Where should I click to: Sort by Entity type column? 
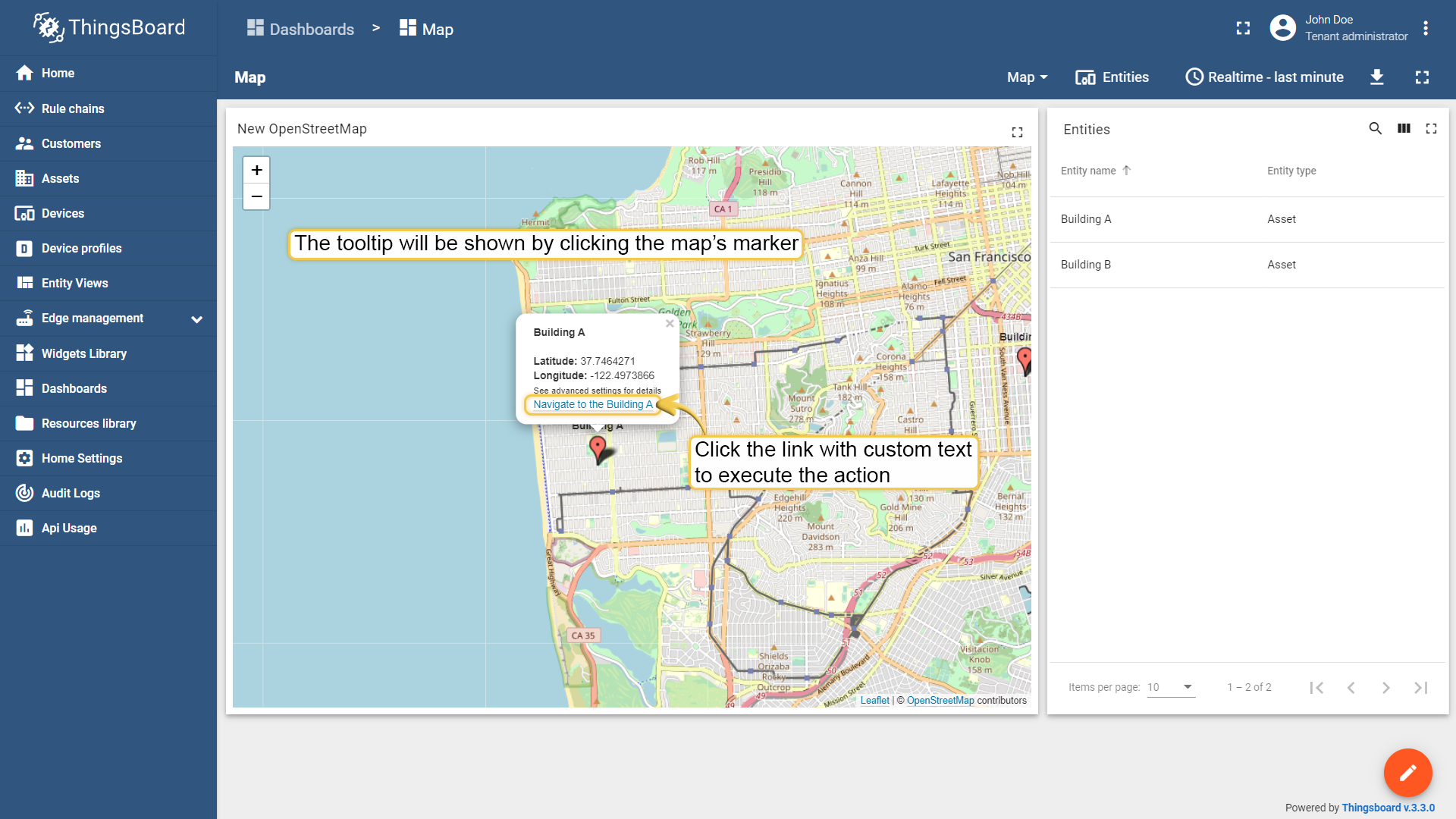1291,171
